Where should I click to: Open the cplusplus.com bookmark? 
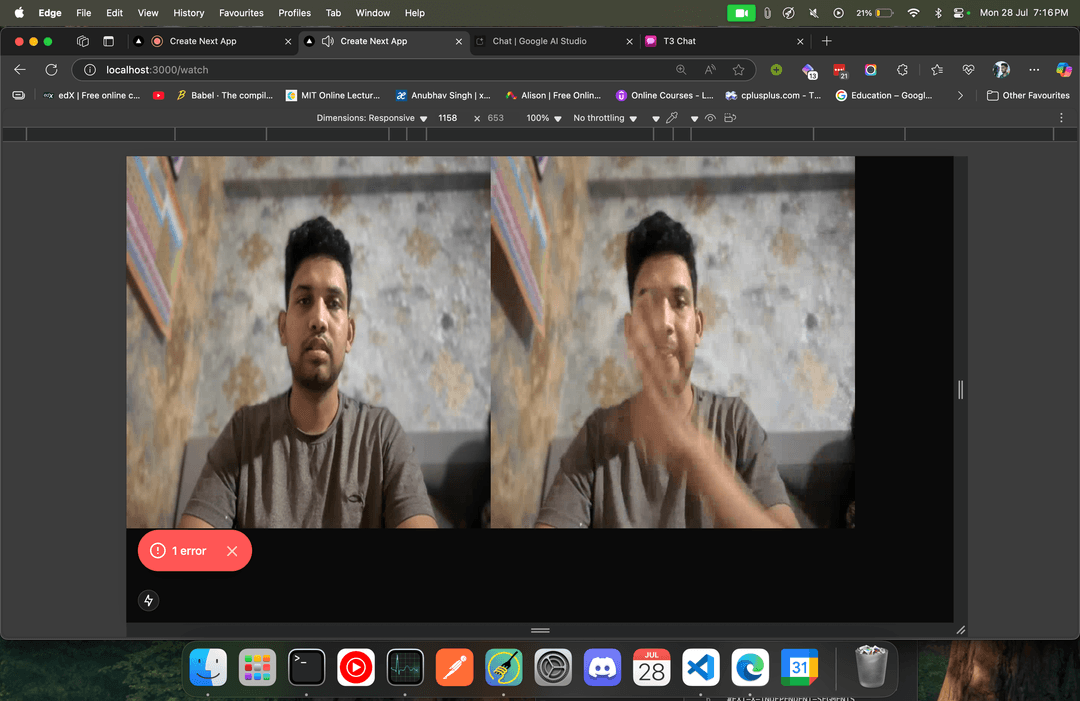click(x=769, y=95)
